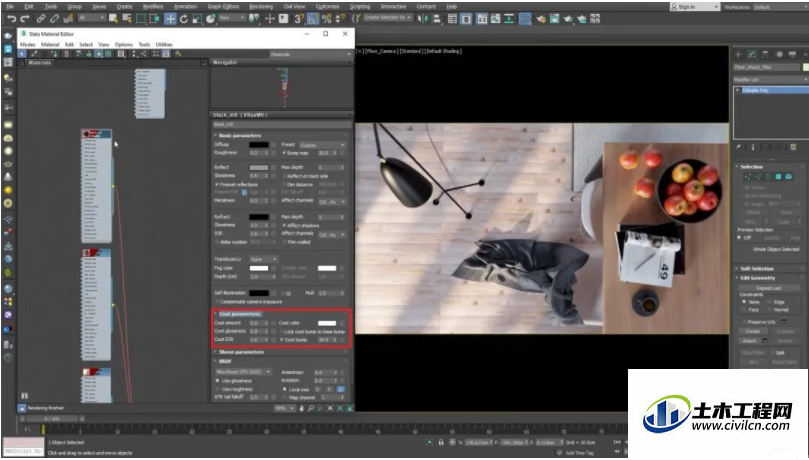Toggle the Schematic/Material Editor toolbar icon
The image size is (809, 460).
coord(525,19)
